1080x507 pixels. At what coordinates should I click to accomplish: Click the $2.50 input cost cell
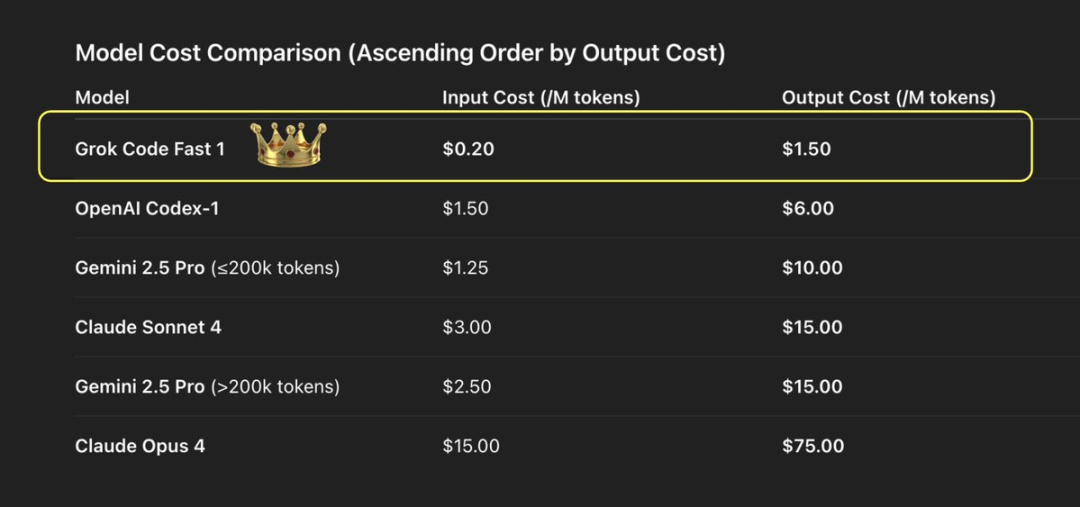[x=467, y=387]
